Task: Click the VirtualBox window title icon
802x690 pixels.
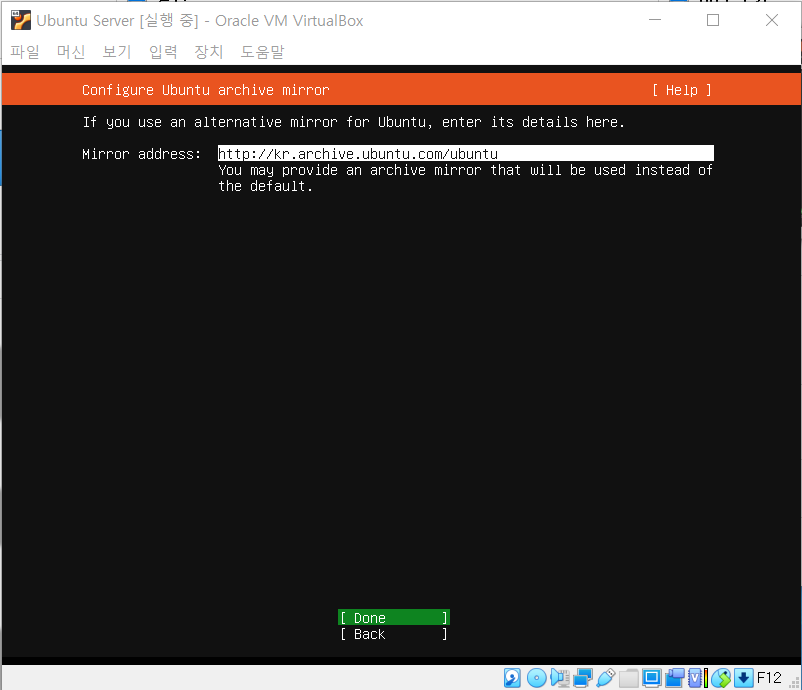Action: 20,20
